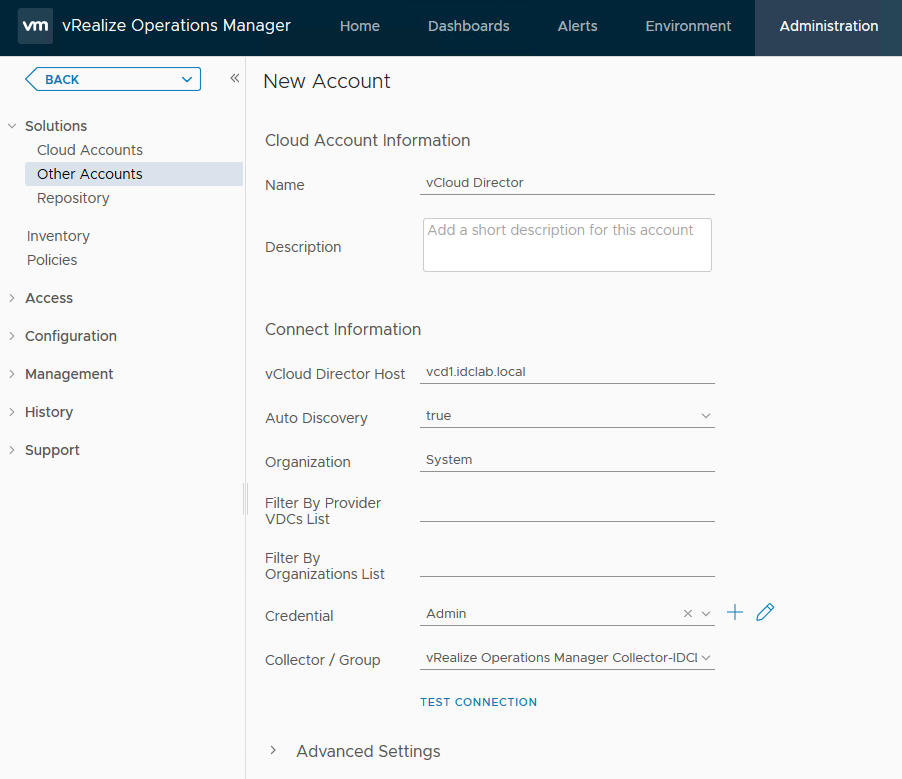The width and height of the screenshot is (902, 779).
Task: Click the vRealize Operations Manager title
Action: (x=177, y=26)
